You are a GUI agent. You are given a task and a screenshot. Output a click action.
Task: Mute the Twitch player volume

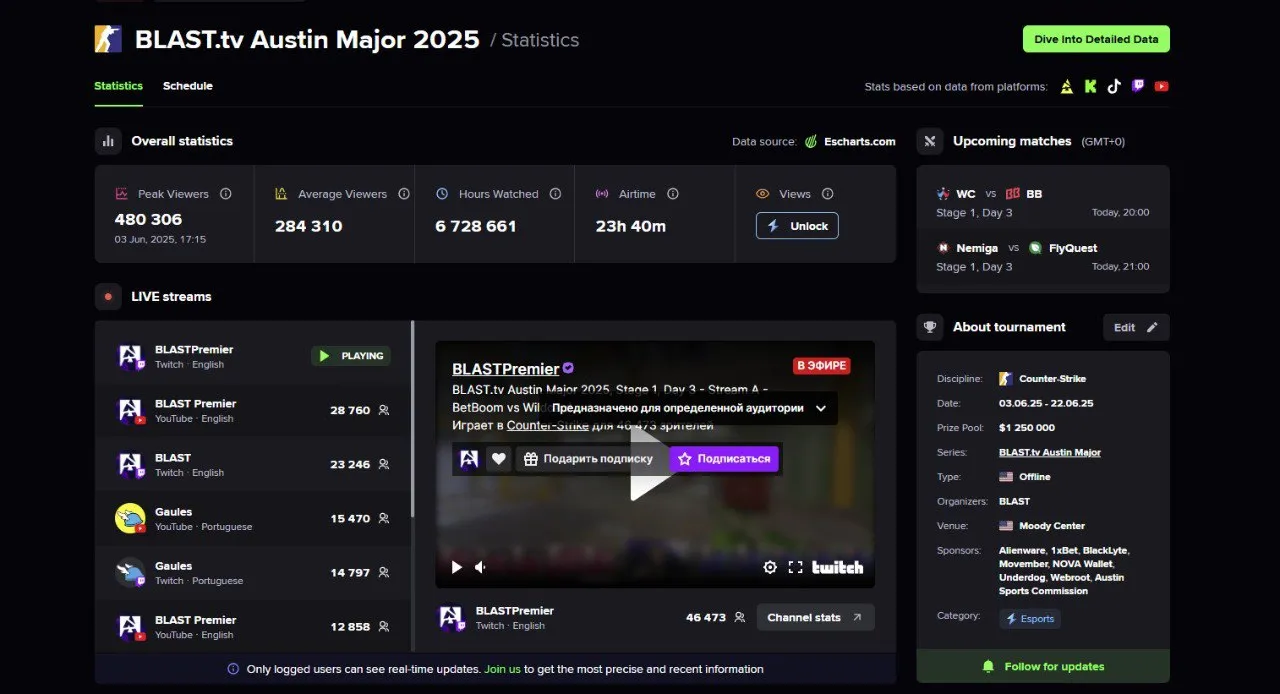(481, 567)
